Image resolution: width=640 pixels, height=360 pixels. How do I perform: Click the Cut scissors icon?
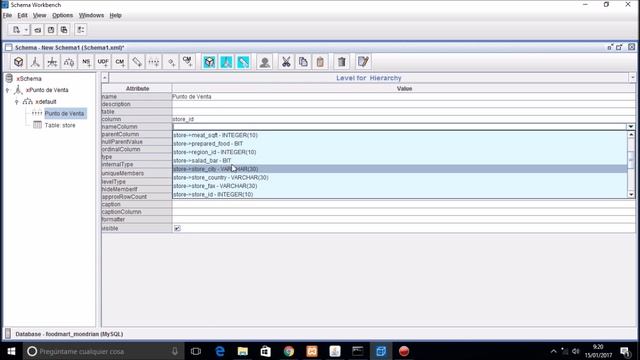click(x=286, y=62)
